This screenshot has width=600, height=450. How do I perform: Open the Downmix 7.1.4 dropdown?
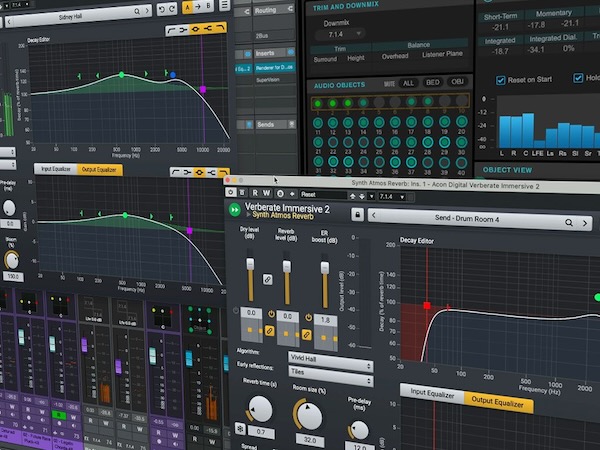tap(339, 34)
